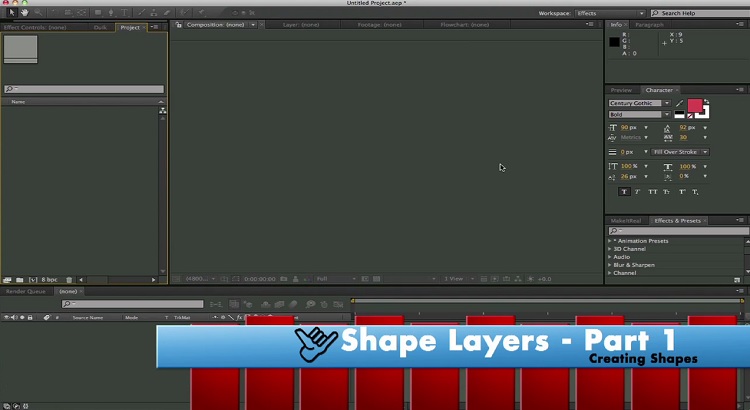Toggle Small Caps text style
Viewport: 750px width, 410px height.
pyautogui.click(x=666, y=192)
